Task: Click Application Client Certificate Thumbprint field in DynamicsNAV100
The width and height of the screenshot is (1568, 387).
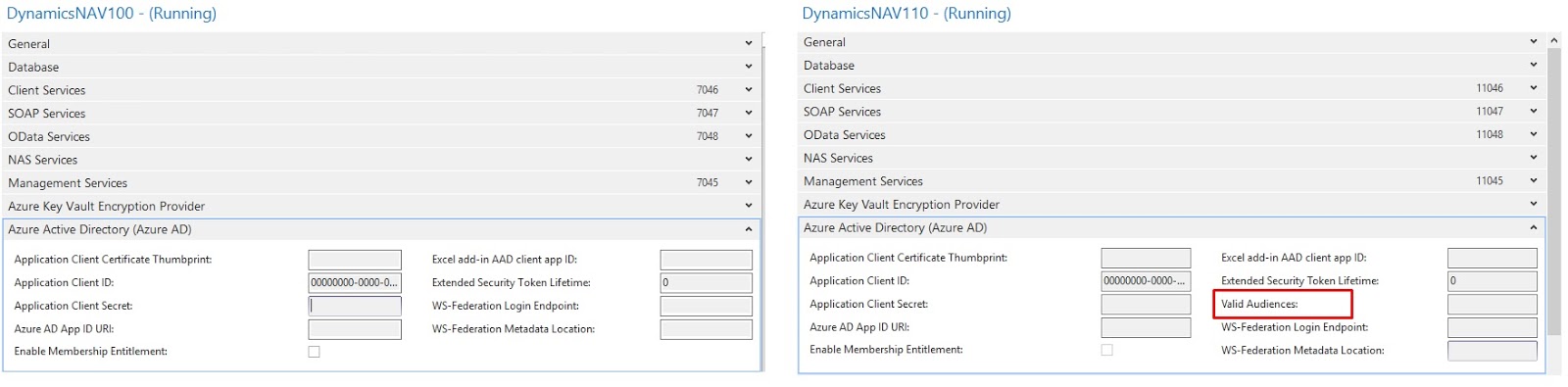Action: [x=355, y=260]
